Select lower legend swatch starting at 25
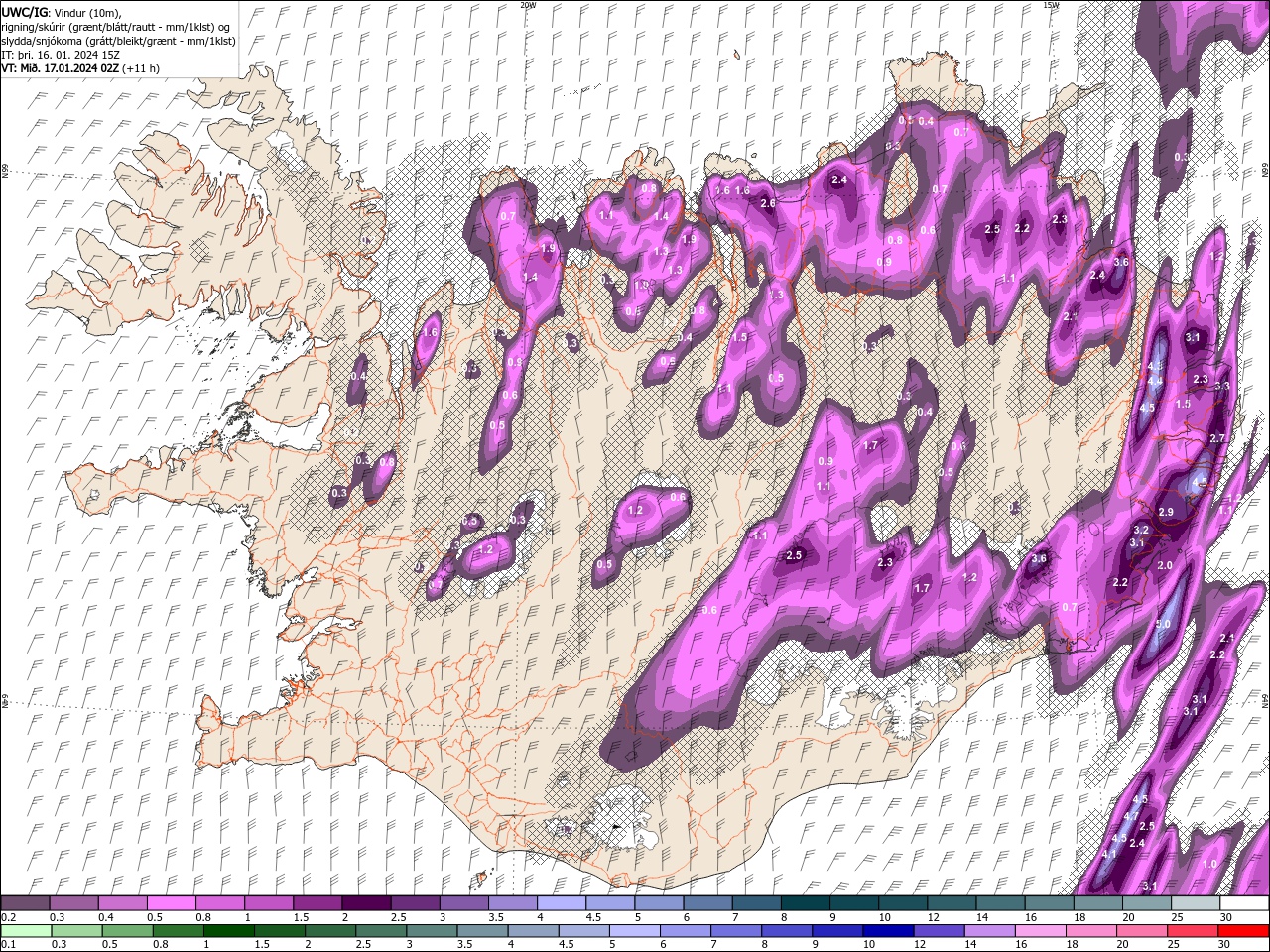 pos(1194,931)
